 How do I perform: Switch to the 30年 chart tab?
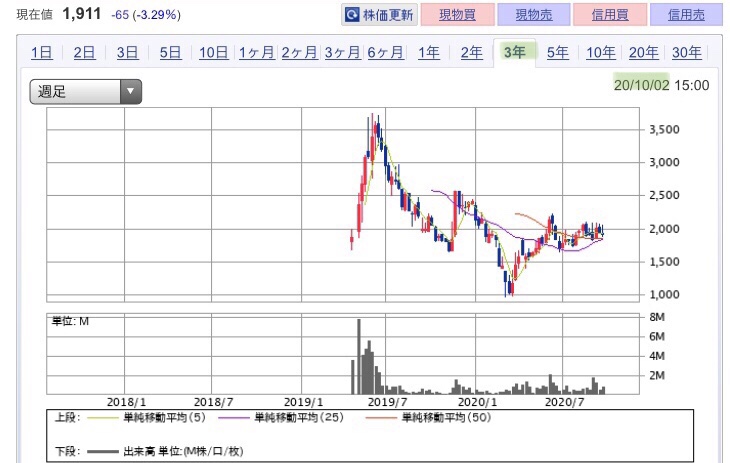(x=687, y=52)
